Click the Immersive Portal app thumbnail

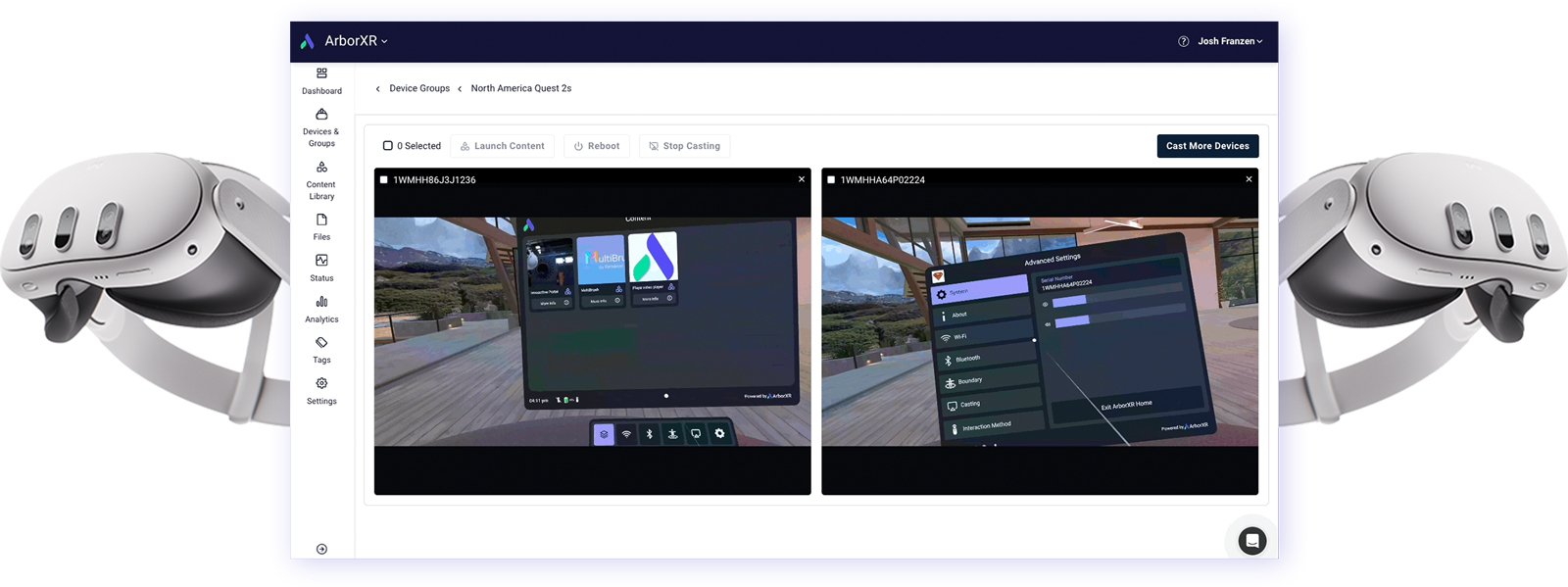(550, 264)
